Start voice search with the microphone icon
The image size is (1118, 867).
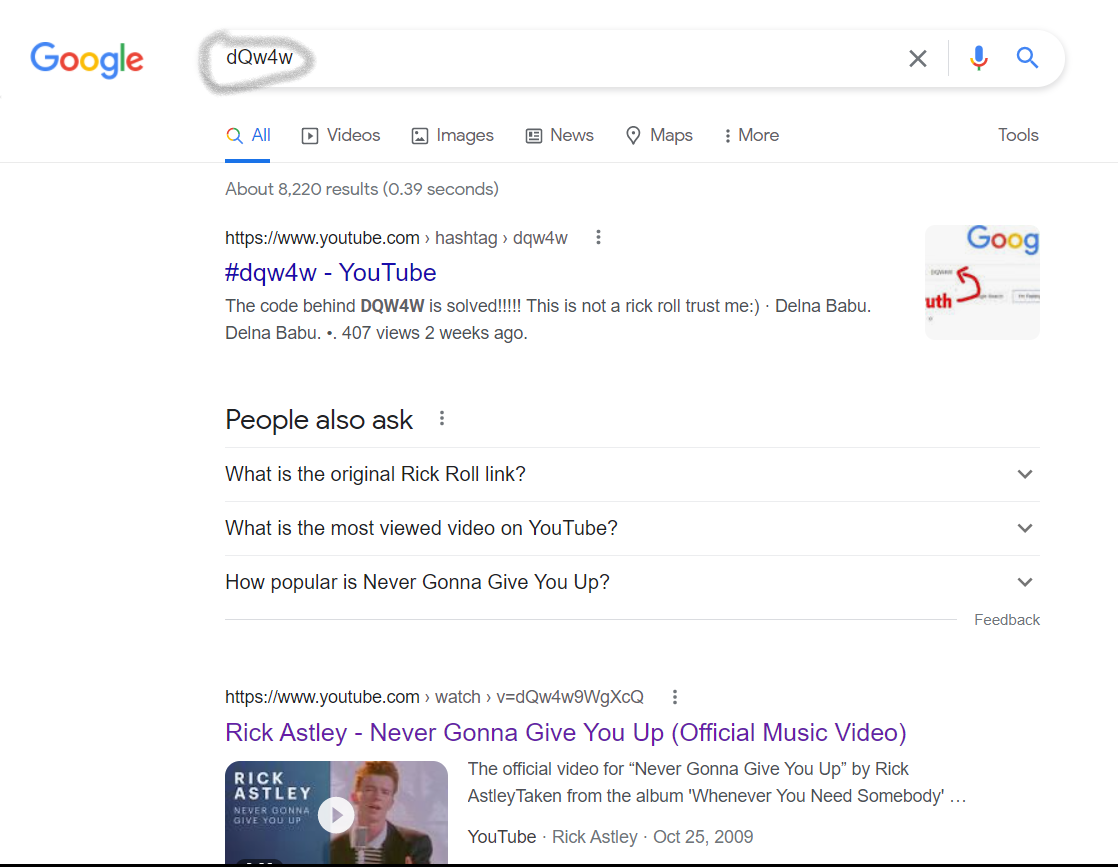click(x=978, y=58)
